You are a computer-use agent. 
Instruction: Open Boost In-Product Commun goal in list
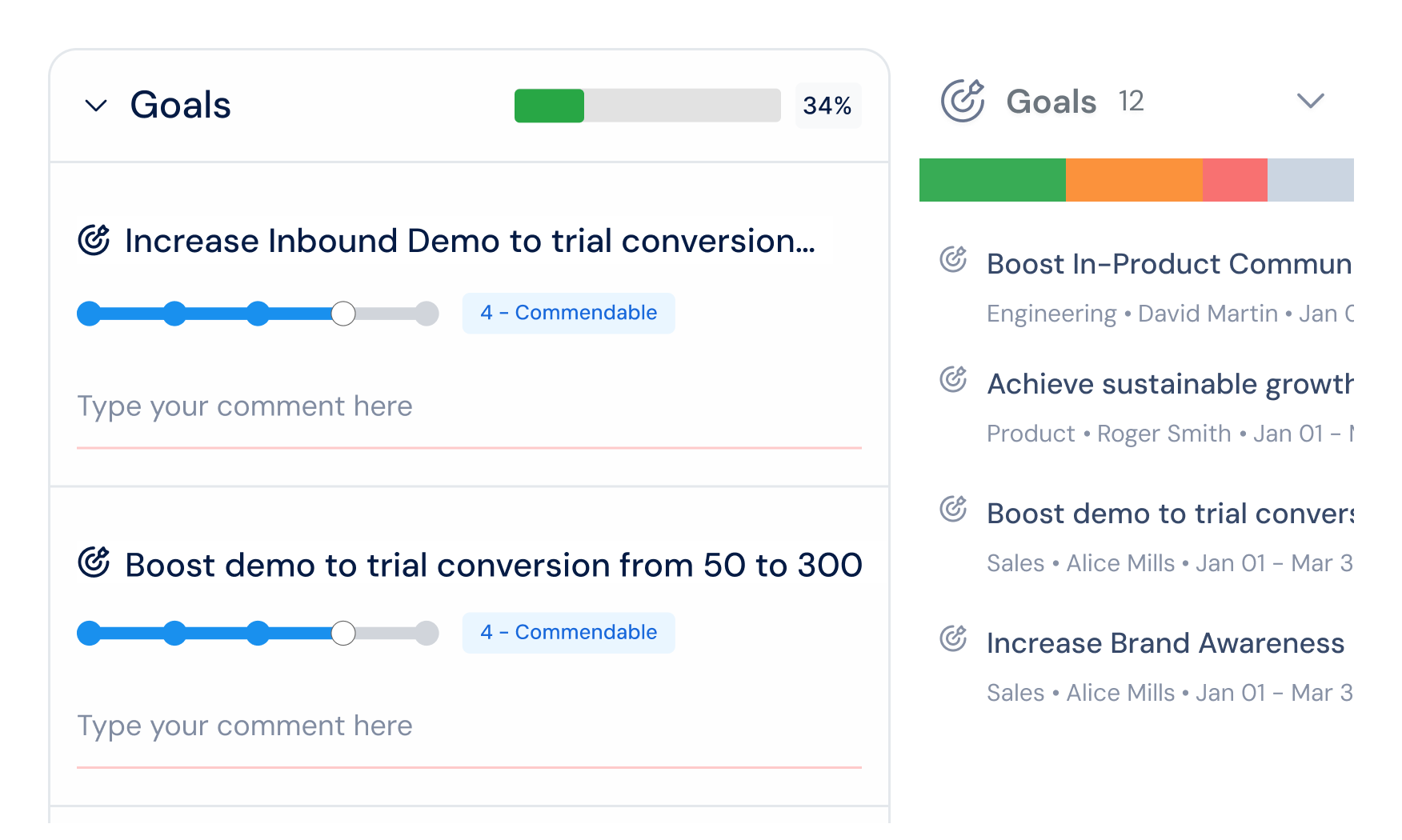pos(1169,264)
